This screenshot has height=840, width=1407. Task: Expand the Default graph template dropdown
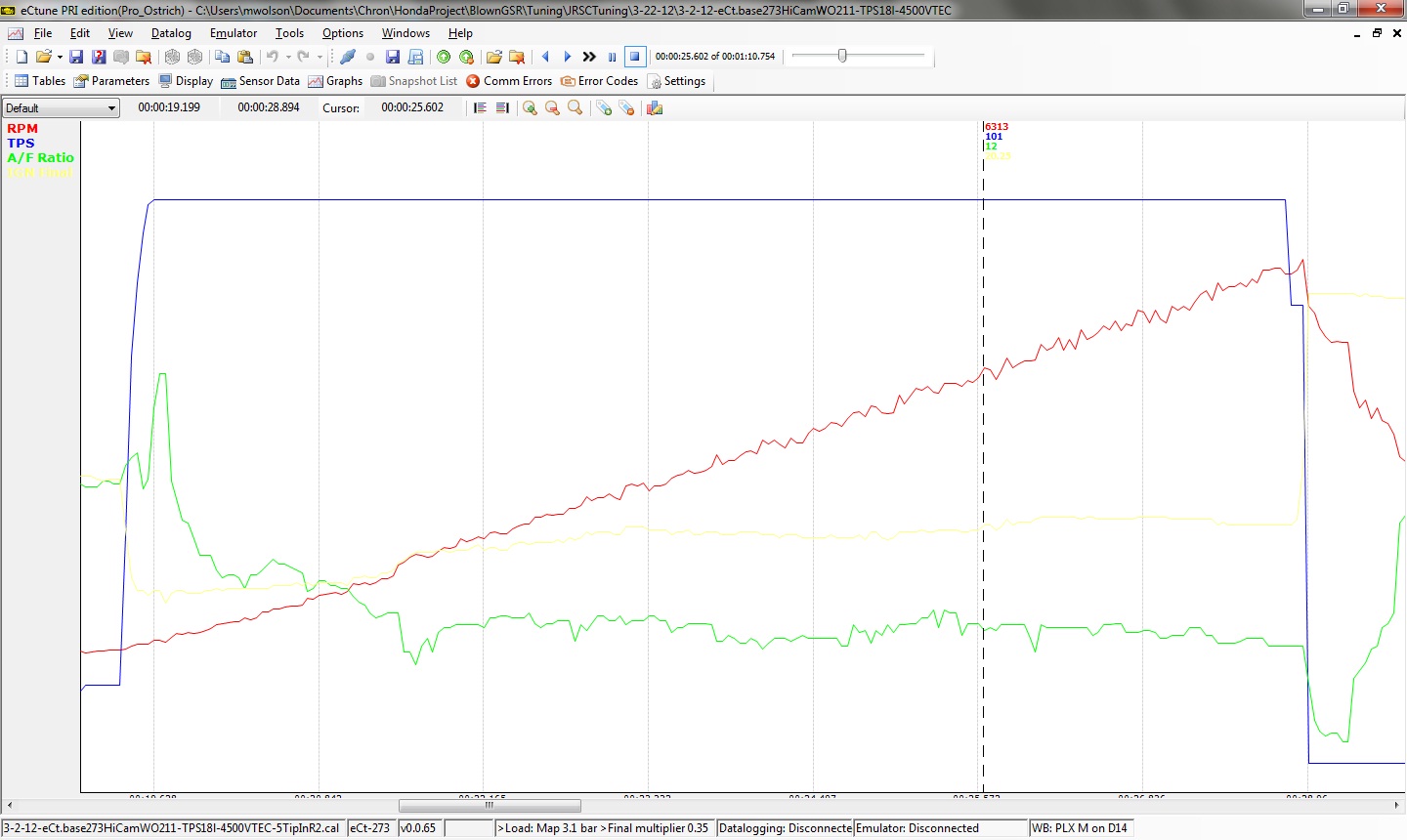[111, 108]
